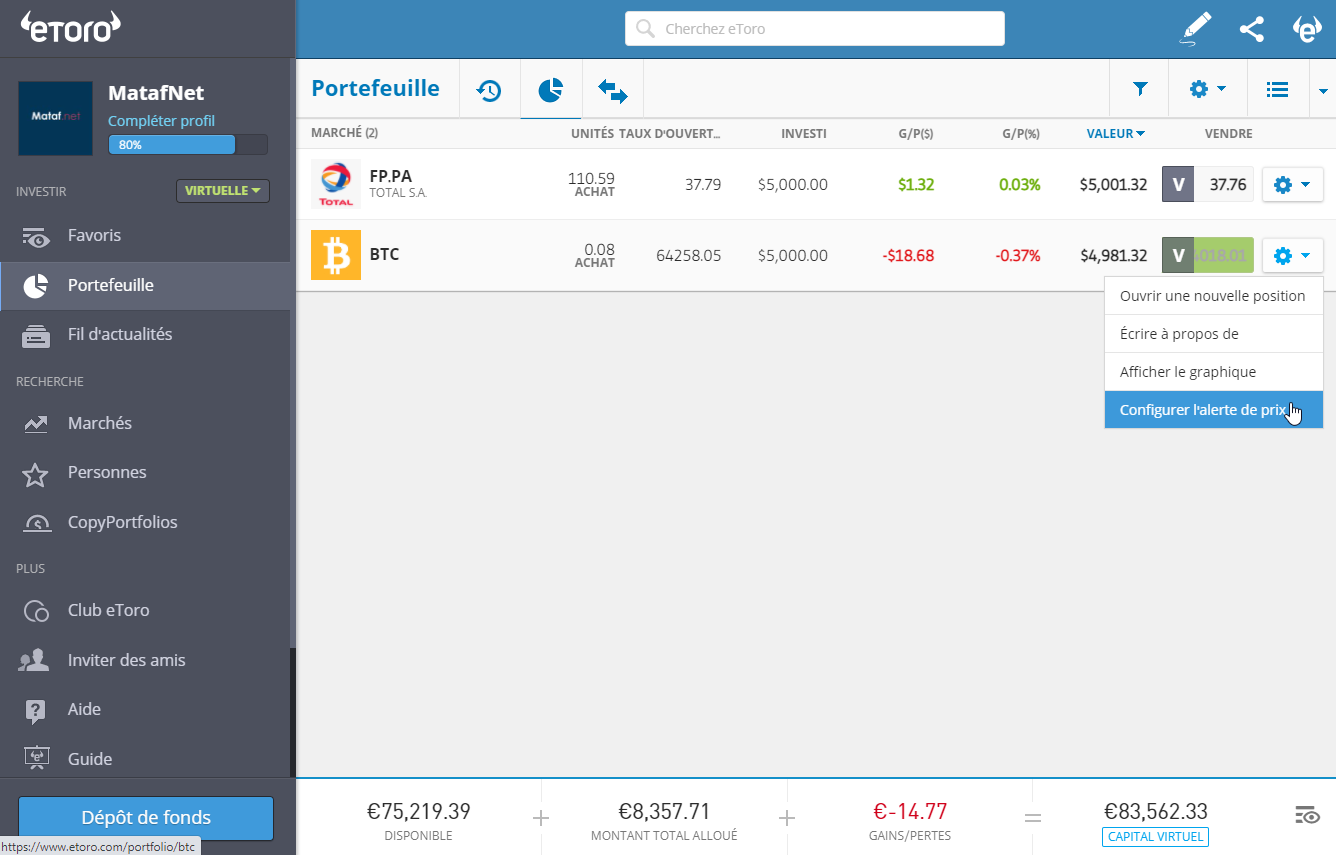Click the Dépôt de fonds button

point(146,818)
